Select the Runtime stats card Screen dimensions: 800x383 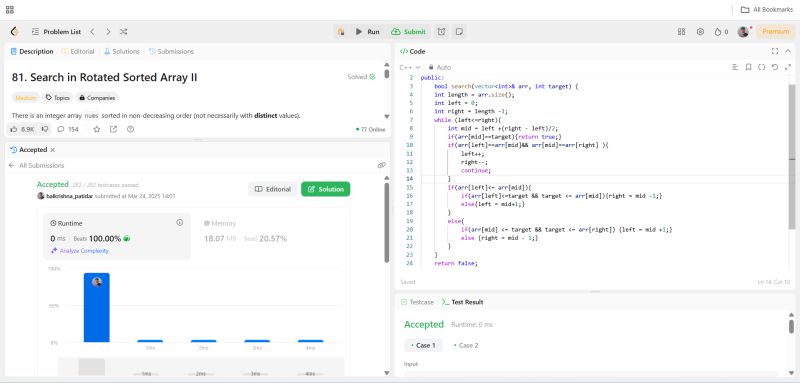click(117, 236)
